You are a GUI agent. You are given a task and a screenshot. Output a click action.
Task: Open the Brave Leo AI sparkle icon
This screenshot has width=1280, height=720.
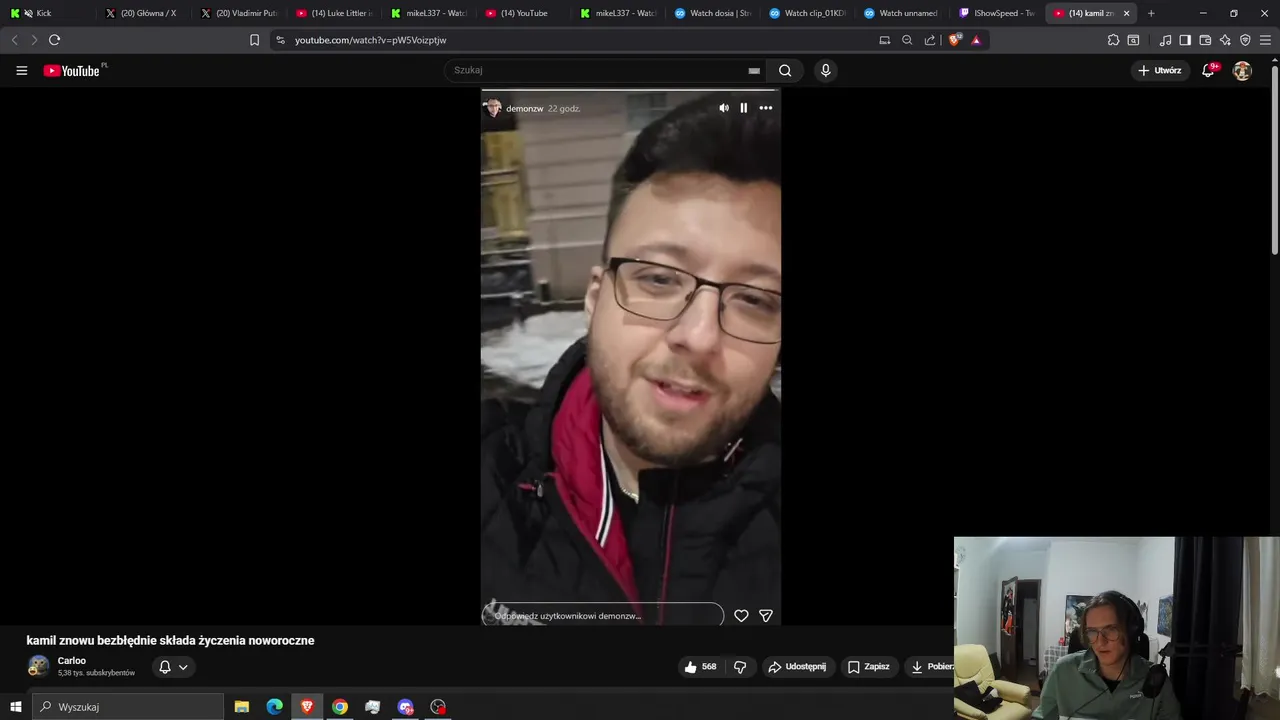[x=1225, y=40]
